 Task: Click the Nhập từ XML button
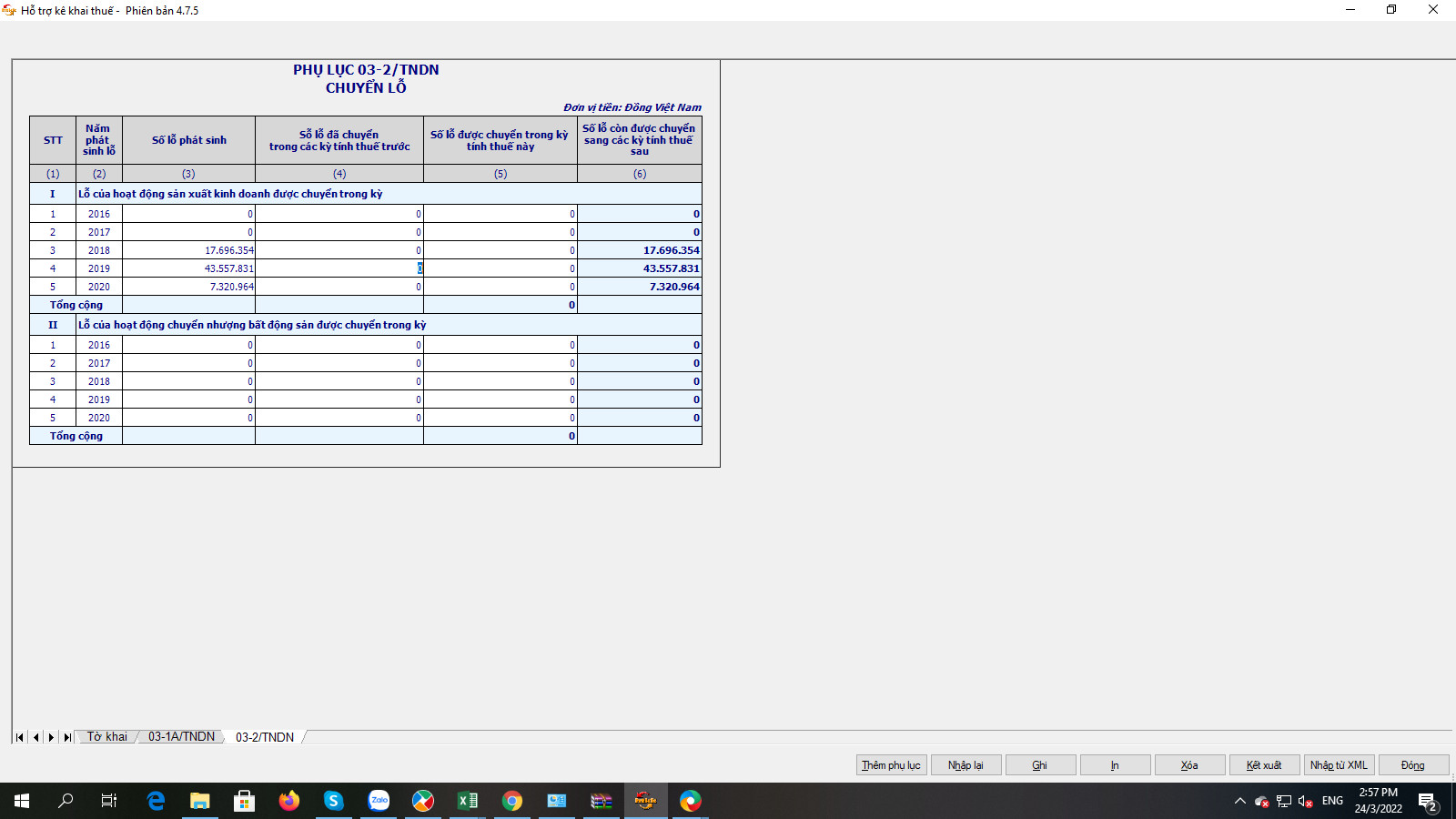[x=1339, y=765]
